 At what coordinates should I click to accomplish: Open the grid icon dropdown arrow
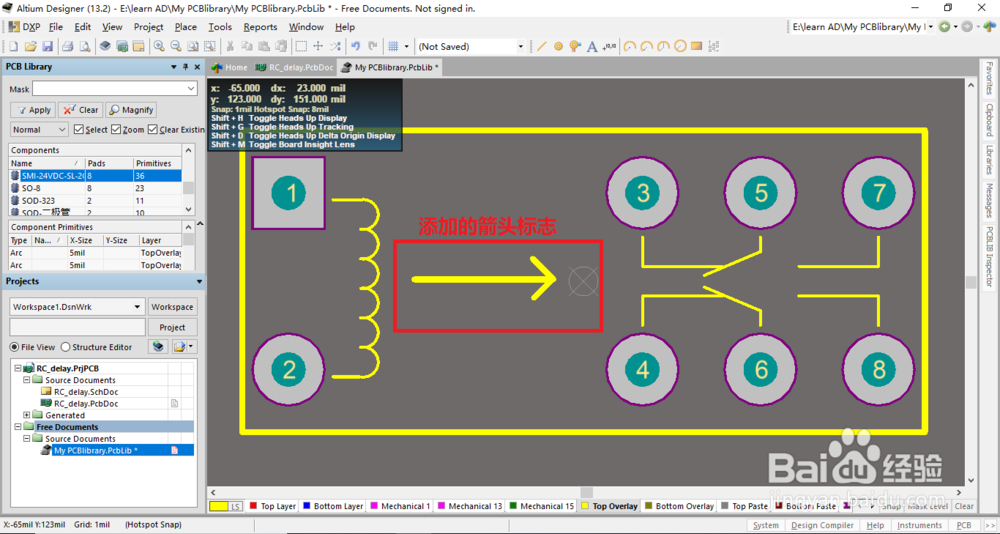(x=406, y=47)
